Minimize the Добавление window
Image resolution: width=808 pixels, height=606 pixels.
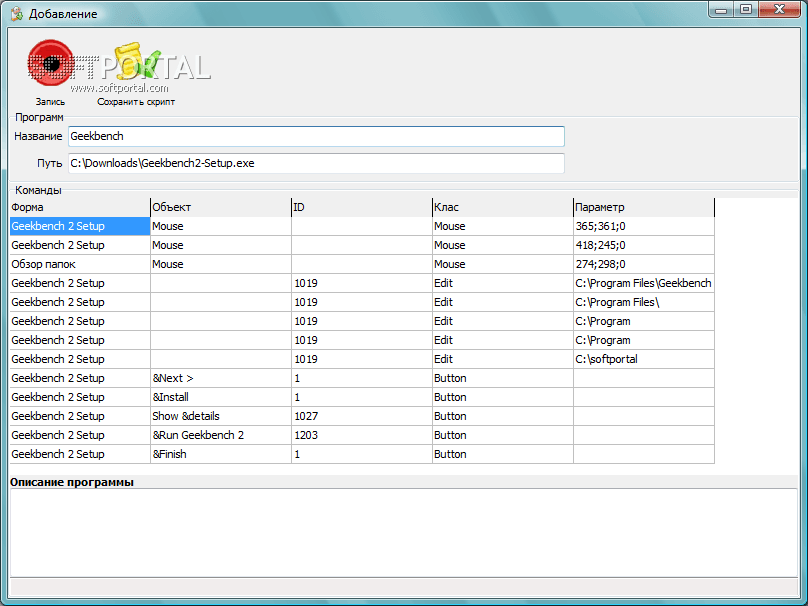(x=721, y=10)
